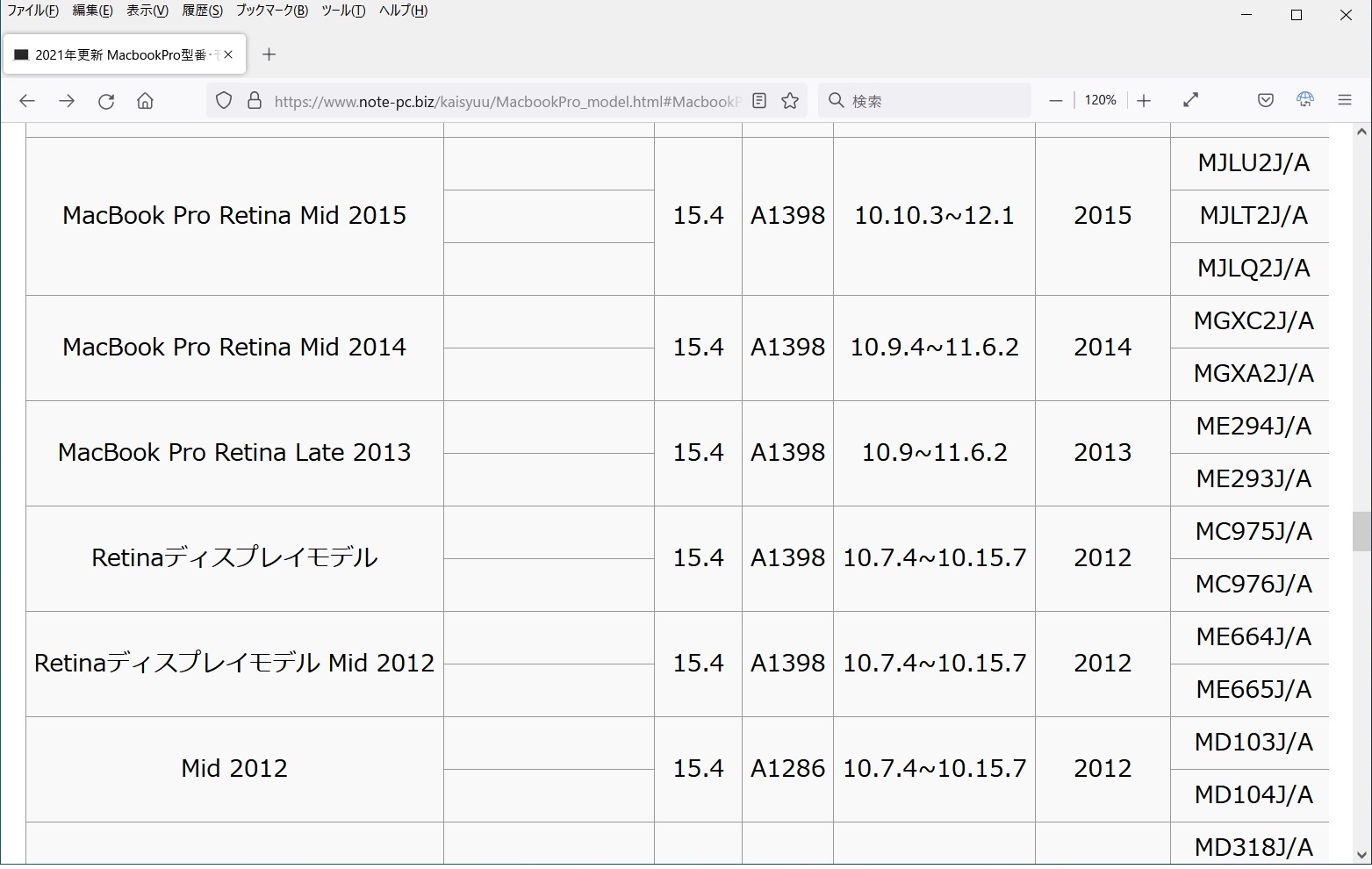Zoom out with minus button
Image resolution: width=1372 pixels, height=869 pixels.
click(1056, 101)
